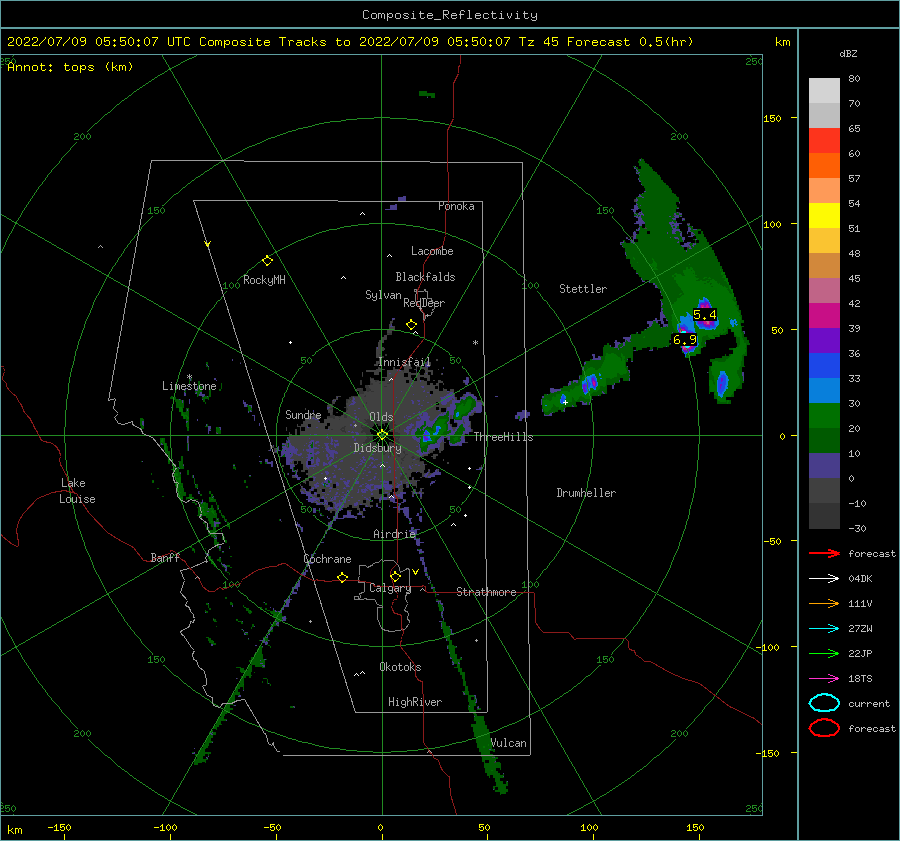Image resolution: width=900 pixels, height=841 pixels.
Task: Select the cyan 27ZW track arrow
Action: pyautogui.click(x=824, y=629)
